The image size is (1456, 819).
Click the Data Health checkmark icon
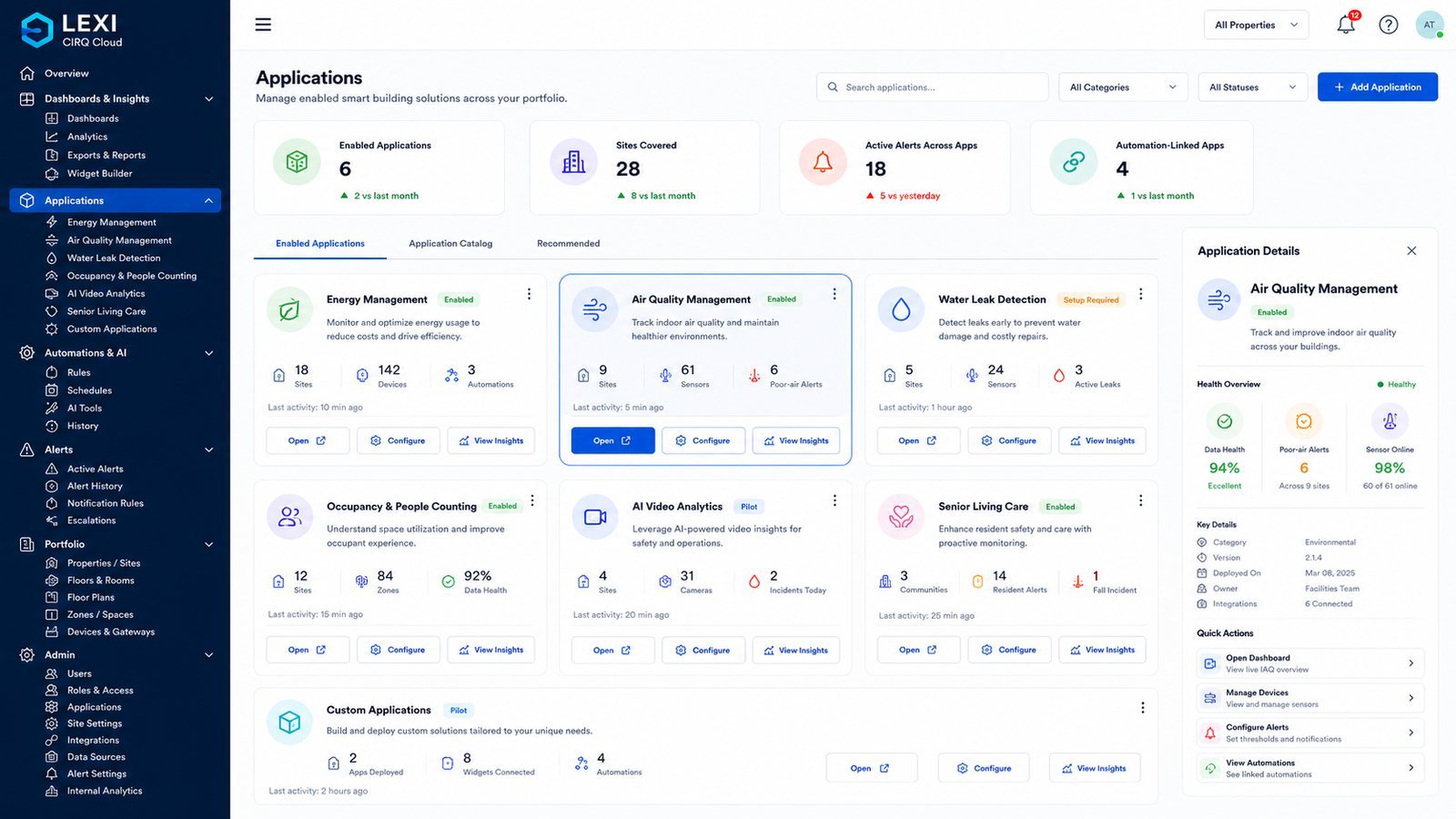pos(1225,421)
